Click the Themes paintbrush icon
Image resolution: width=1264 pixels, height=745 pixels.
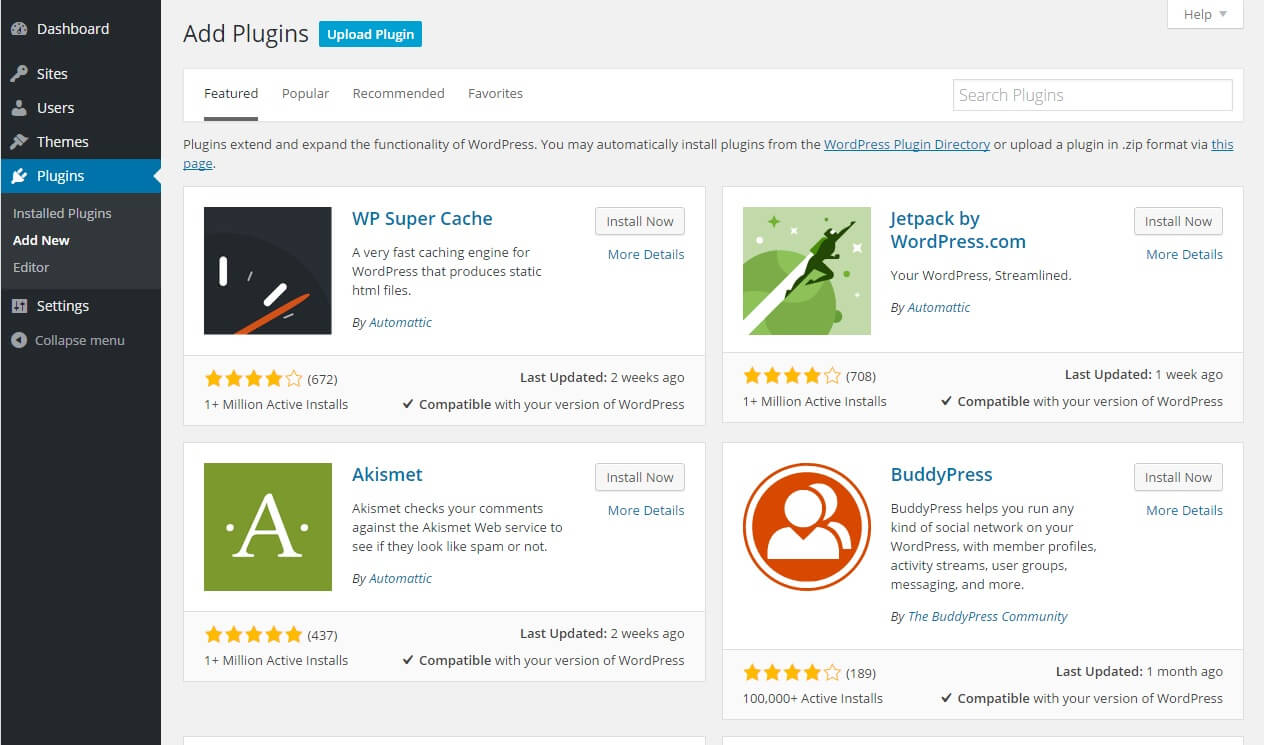(x=19, y=141)
